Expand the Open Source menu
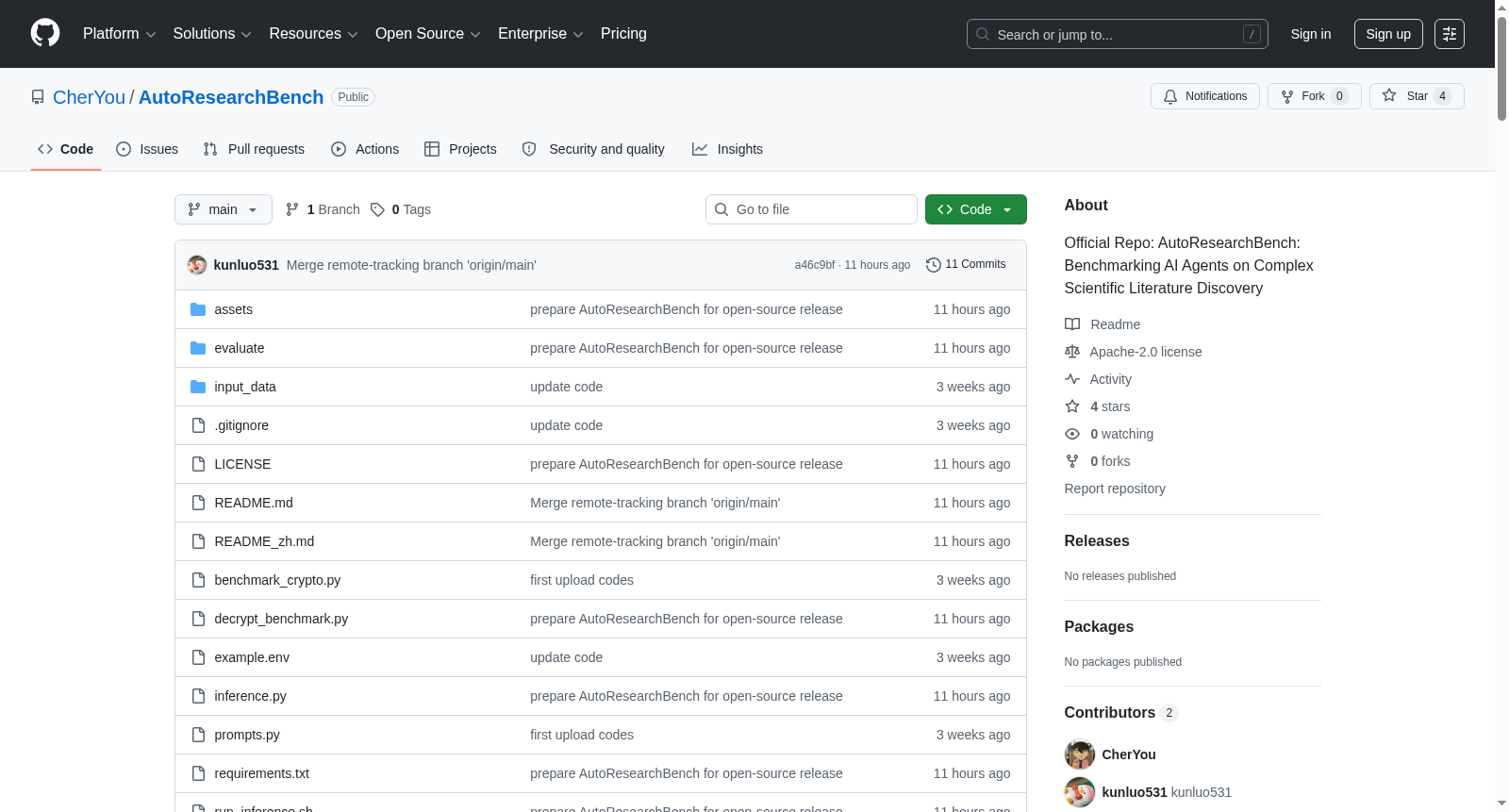This screenshot has height=812, width=1509. pos(428,34)
